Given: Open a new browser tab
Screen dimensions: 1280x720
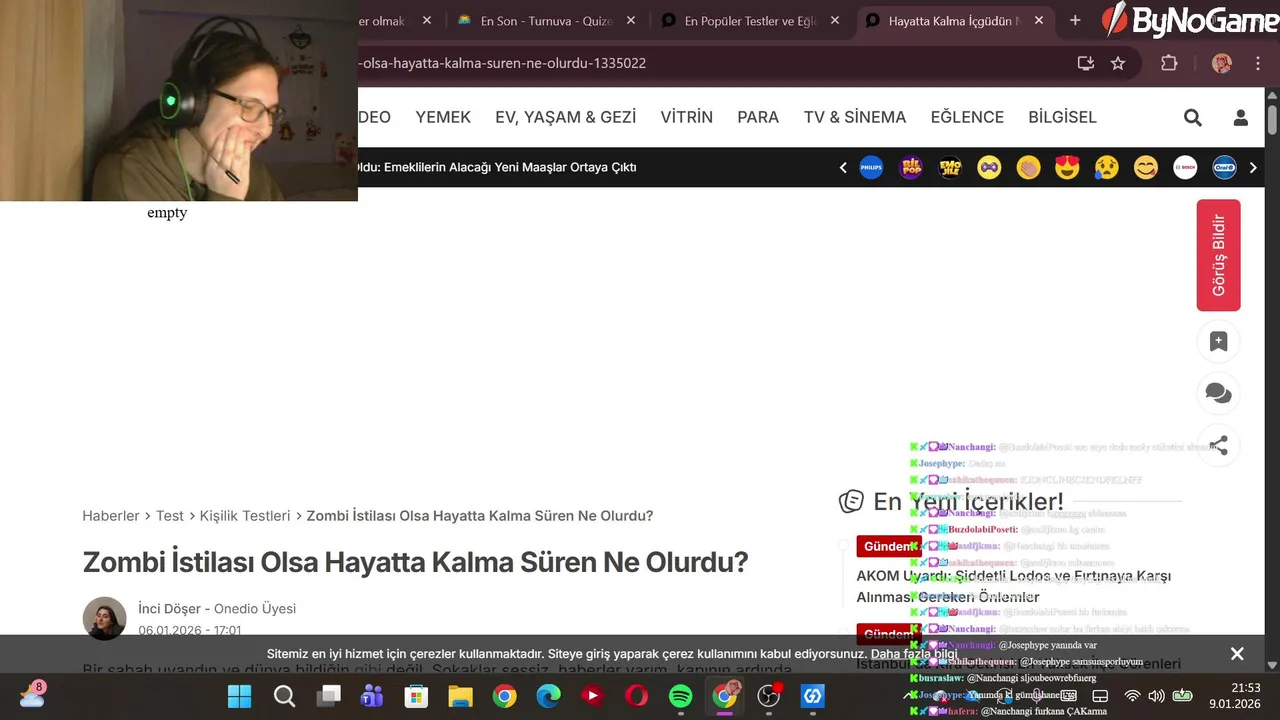Looking at the screenshot, I should (x=1075, y=20).
